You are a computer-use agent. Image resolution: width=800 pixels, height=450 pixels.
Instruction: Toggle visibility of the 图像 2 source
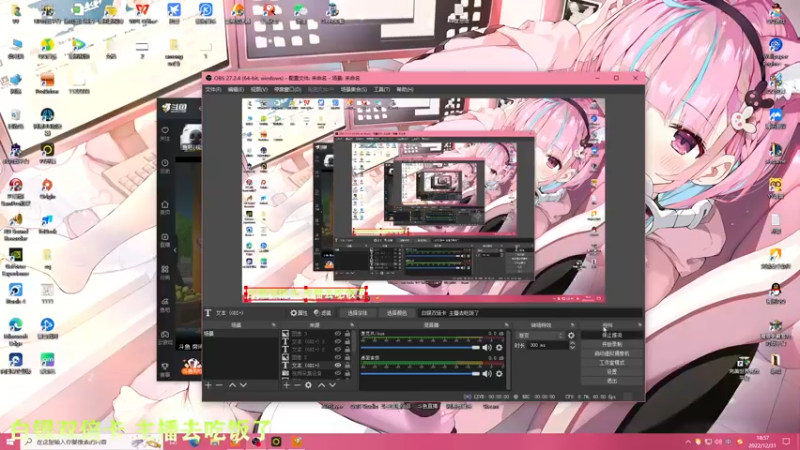pos(338,357)
